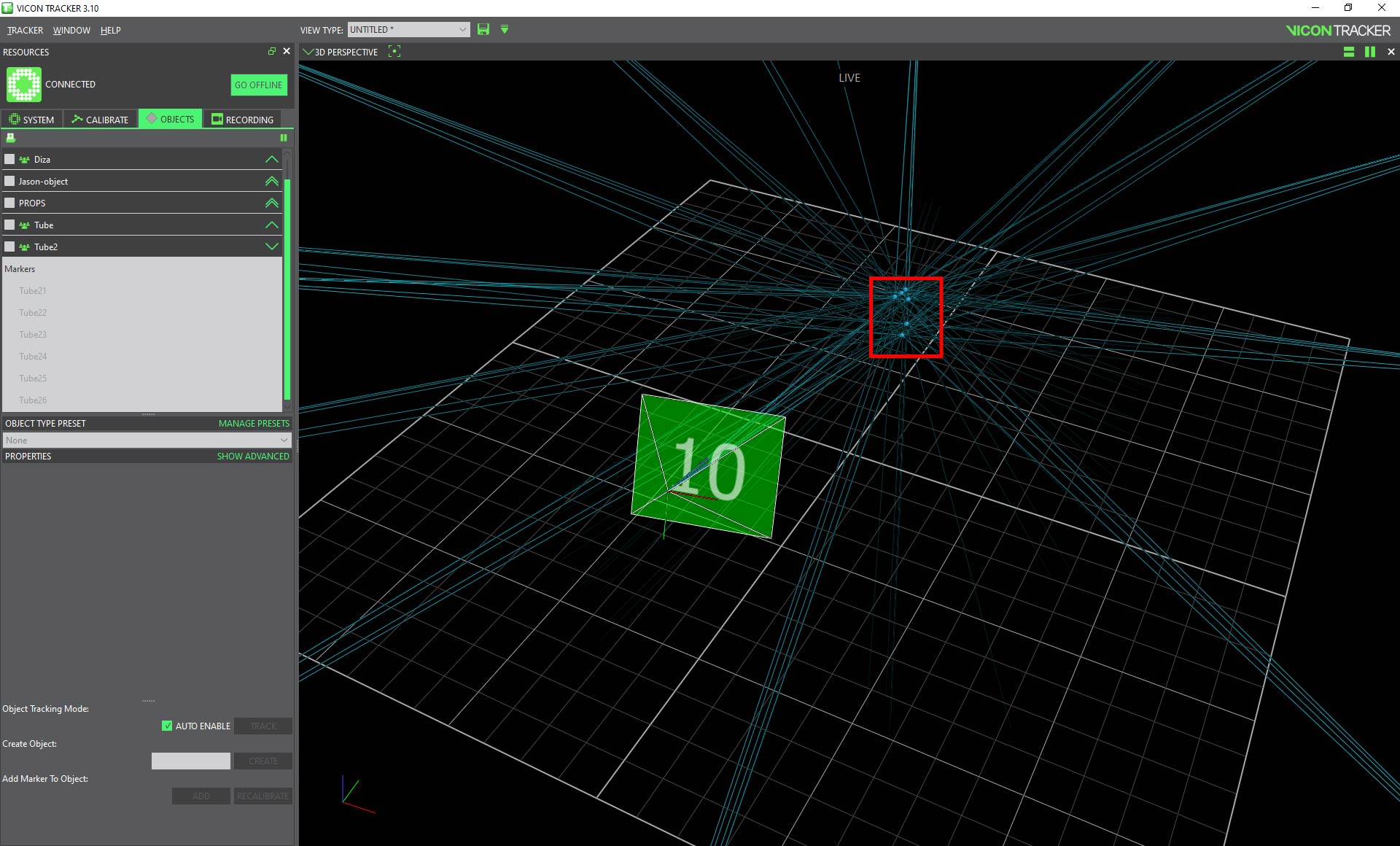The image size is (1400, 846).
Task: Click the zoom-to-fit icon beside 3D Perspective
Action: click(394, 52)
